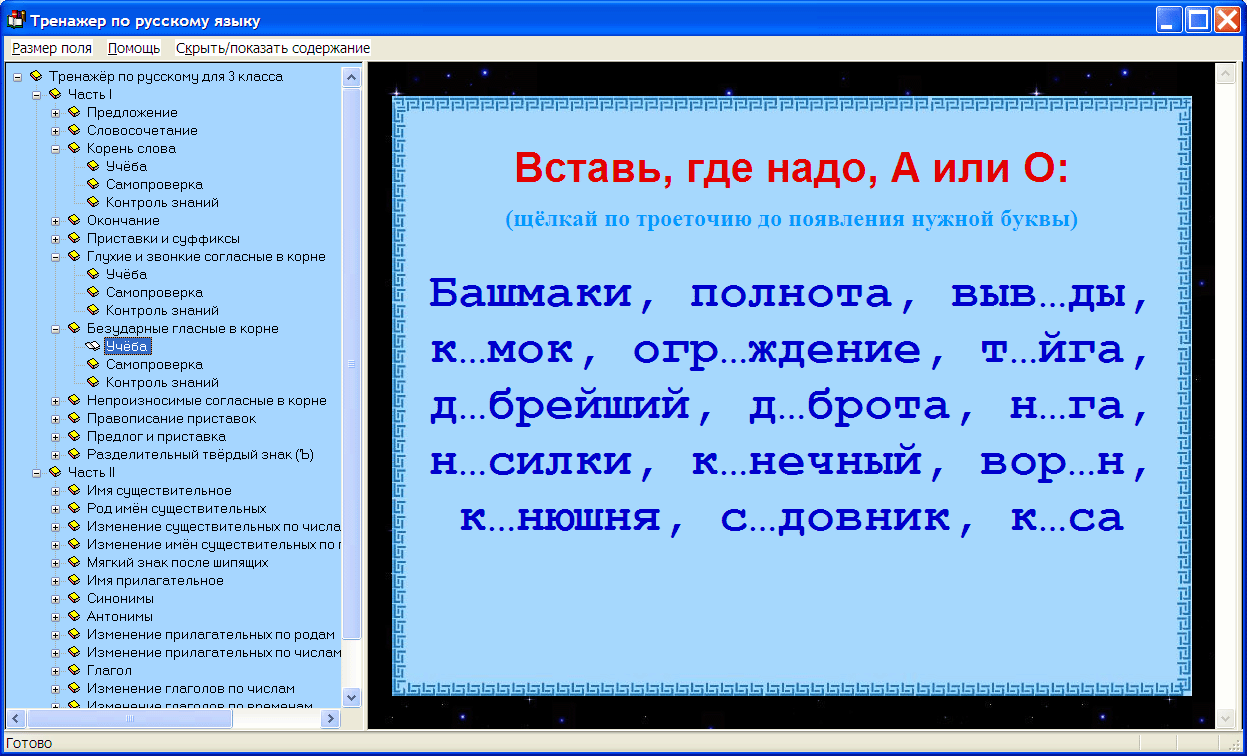The image size is (1247, 756).
Task: Click the book icon next to Глагол
Action: [x=74, y=671]
